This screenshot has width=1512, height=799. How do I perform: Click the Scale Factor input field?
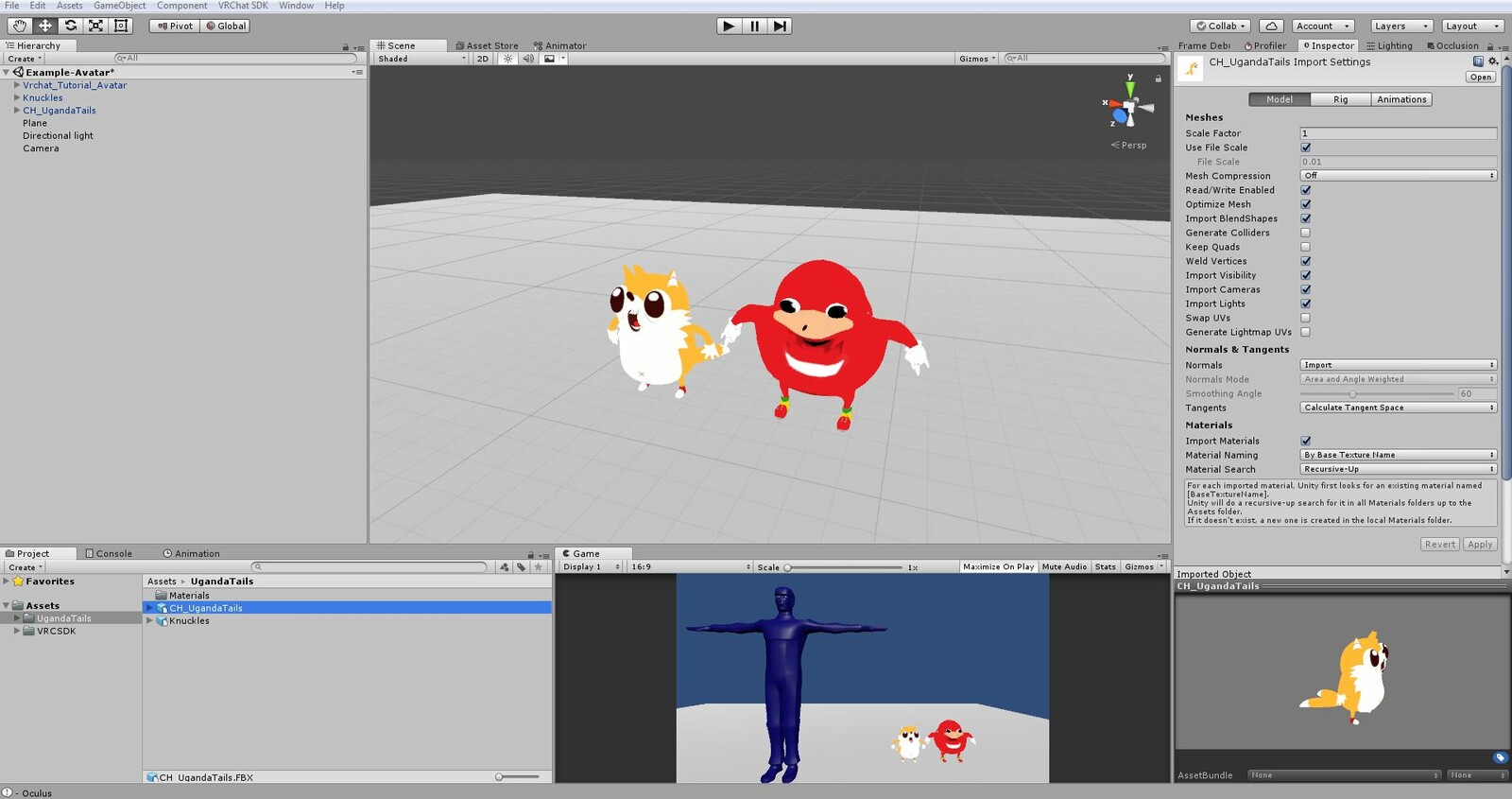coord(1399,133)
